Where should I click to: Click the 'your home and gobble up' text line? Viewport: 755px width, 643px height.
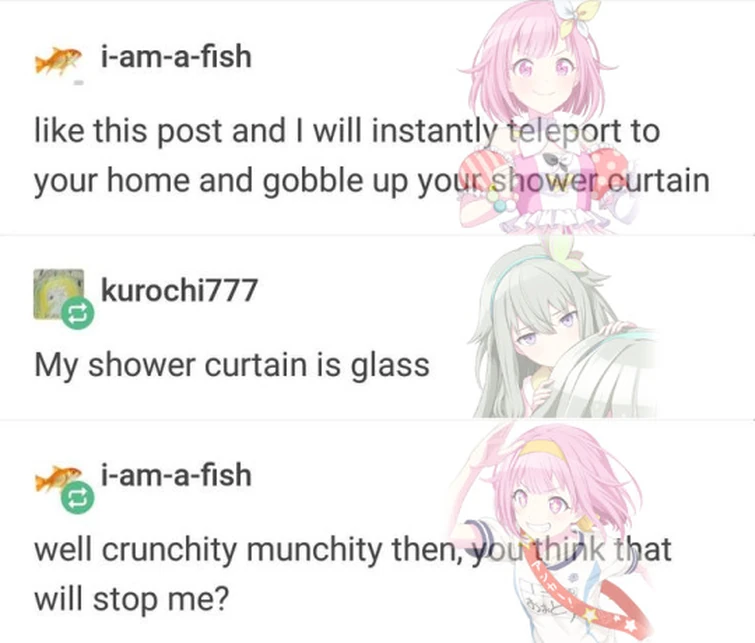pos(372,181)
